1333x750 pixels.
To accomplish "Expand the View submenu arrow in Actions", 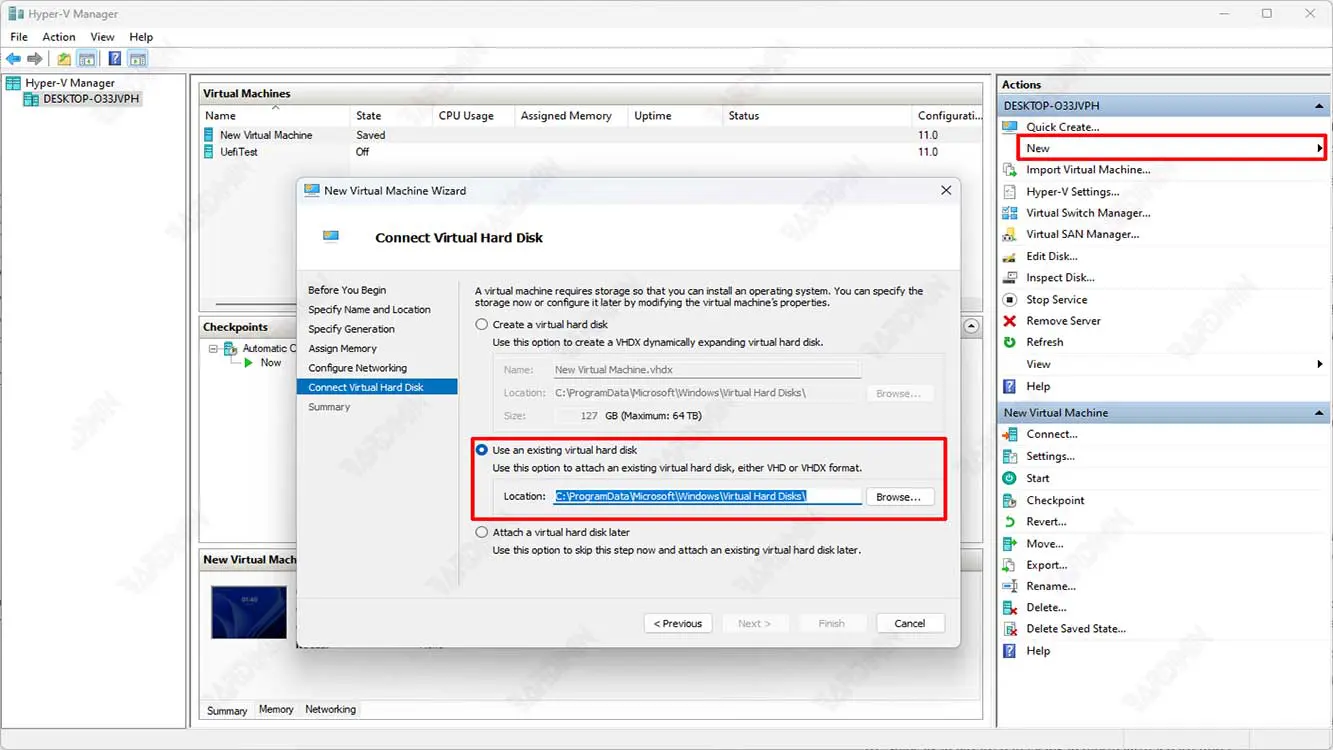I will [1320, 364].
